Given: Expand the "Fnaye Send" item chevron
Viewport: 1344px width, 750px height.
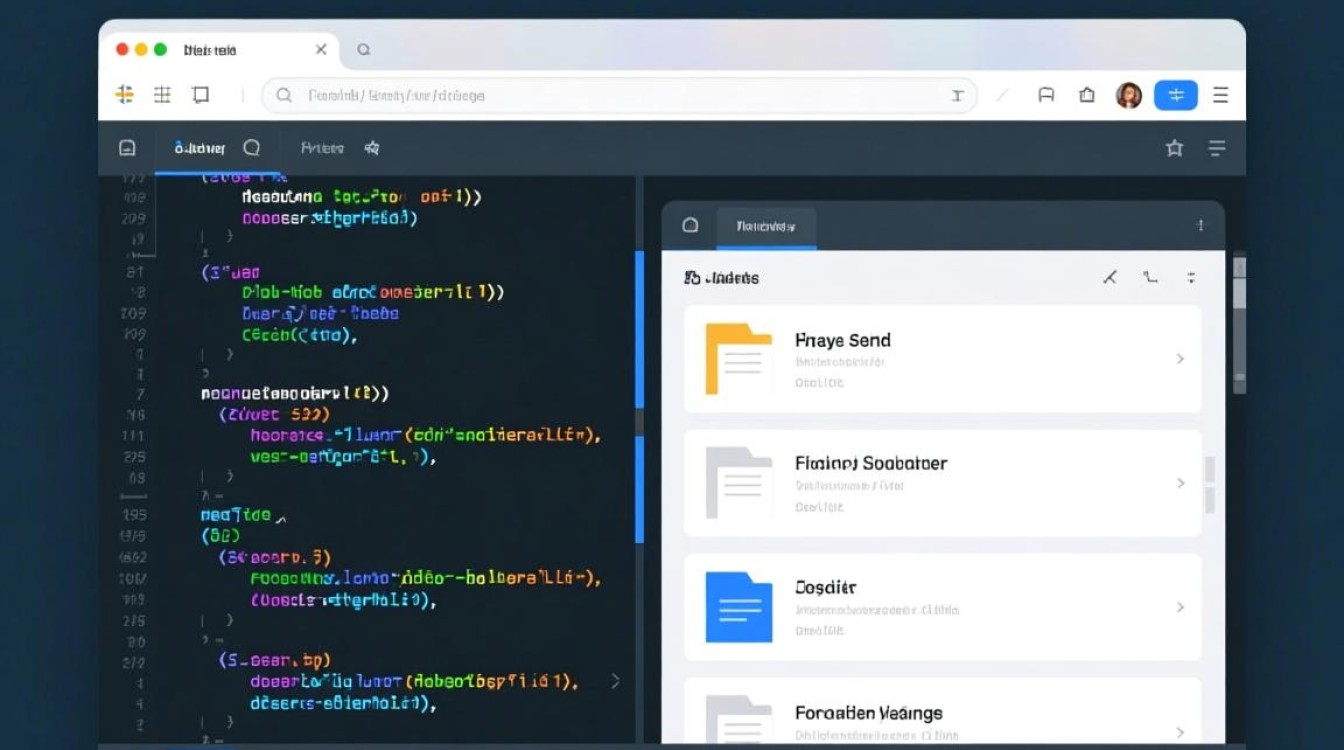Looking at the screenshot, I should click(x=1180, y=359).
